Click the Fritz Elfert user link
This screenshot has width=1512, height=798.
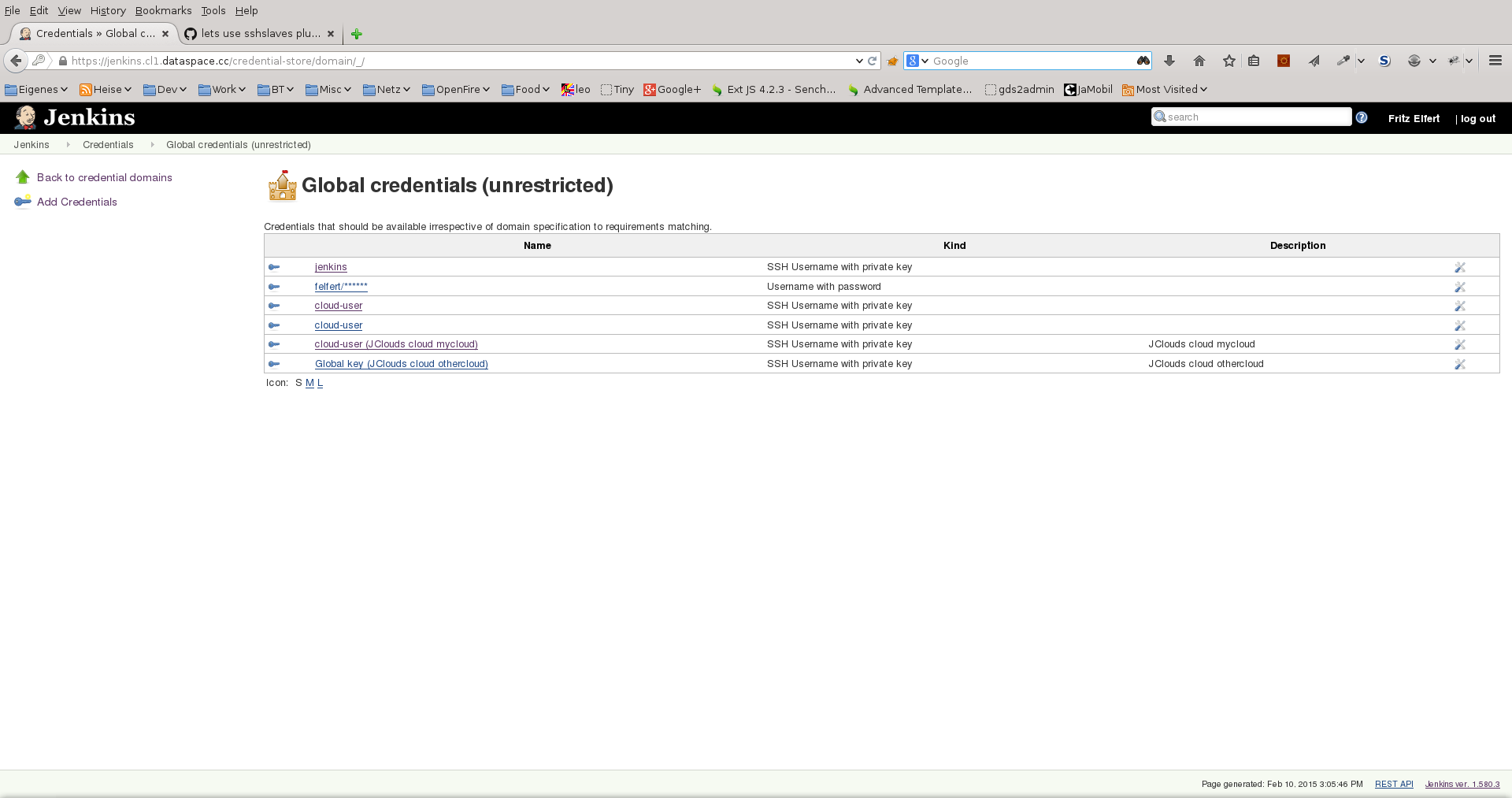(1414, 118)
